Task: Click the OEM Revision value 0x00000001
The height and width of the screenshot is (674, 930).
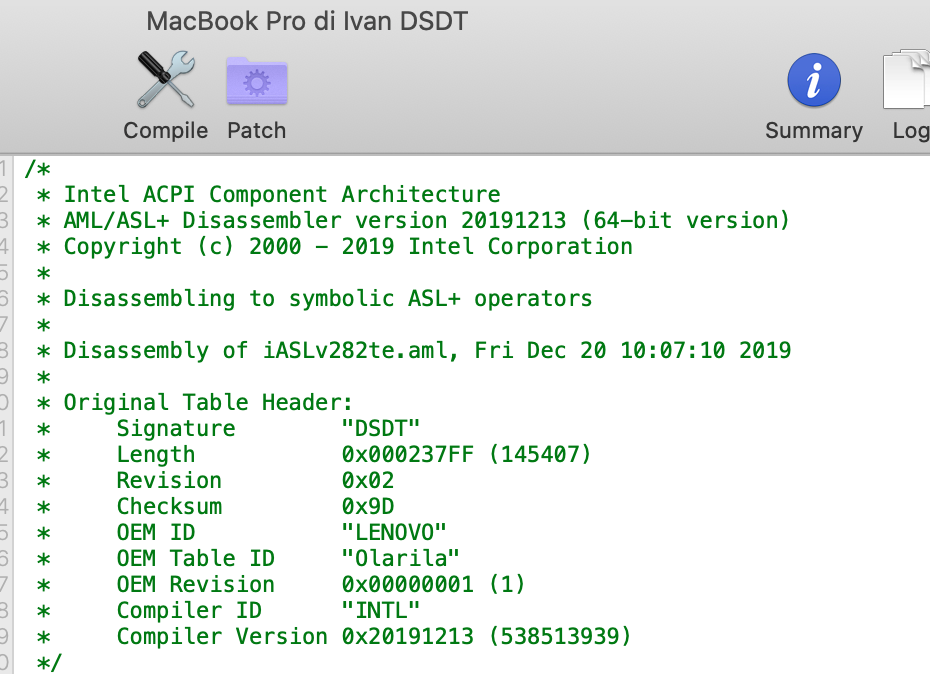Action: (407, 584)
